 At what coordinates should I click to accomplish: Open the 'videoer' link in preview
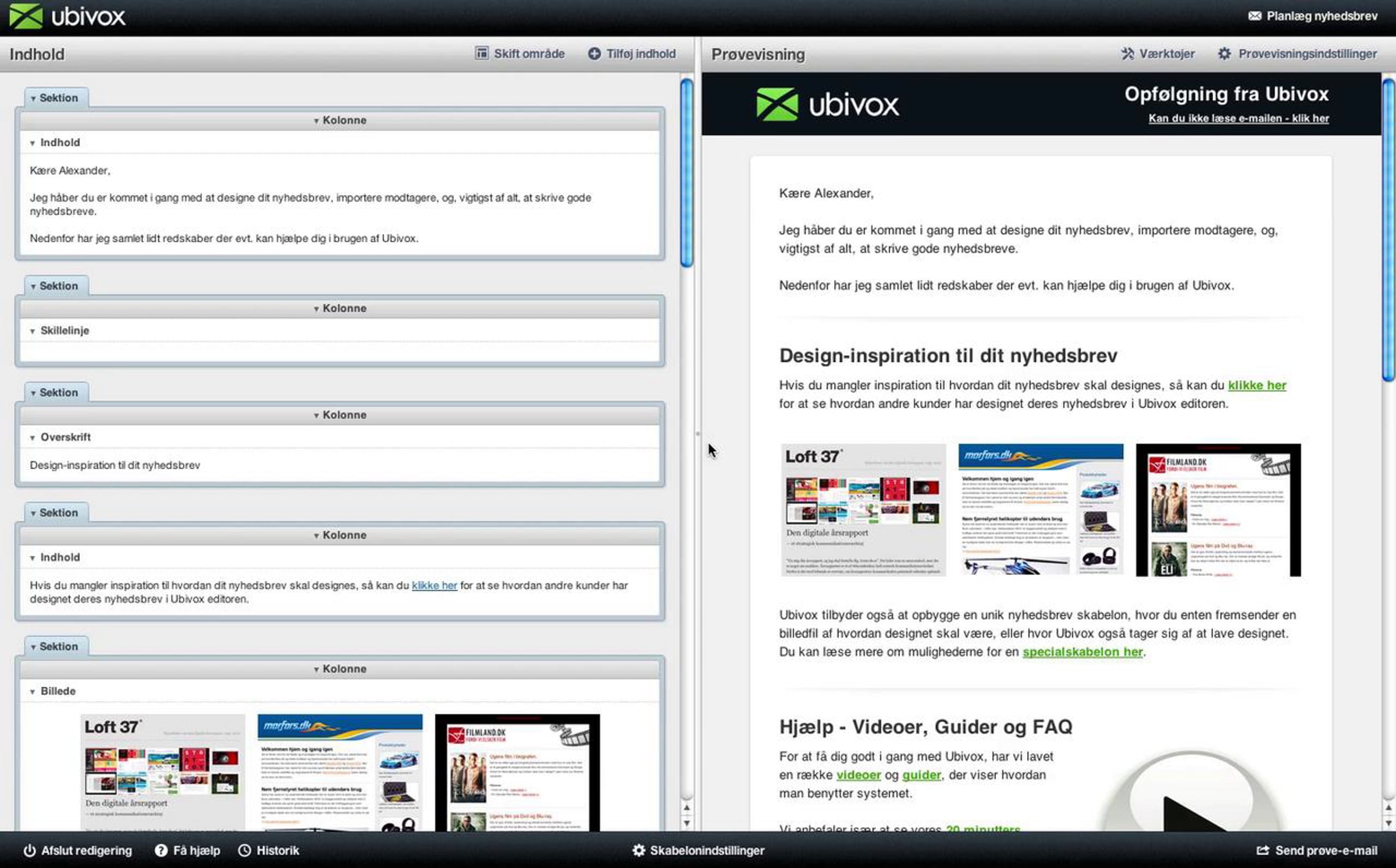(x=859, y=775)
